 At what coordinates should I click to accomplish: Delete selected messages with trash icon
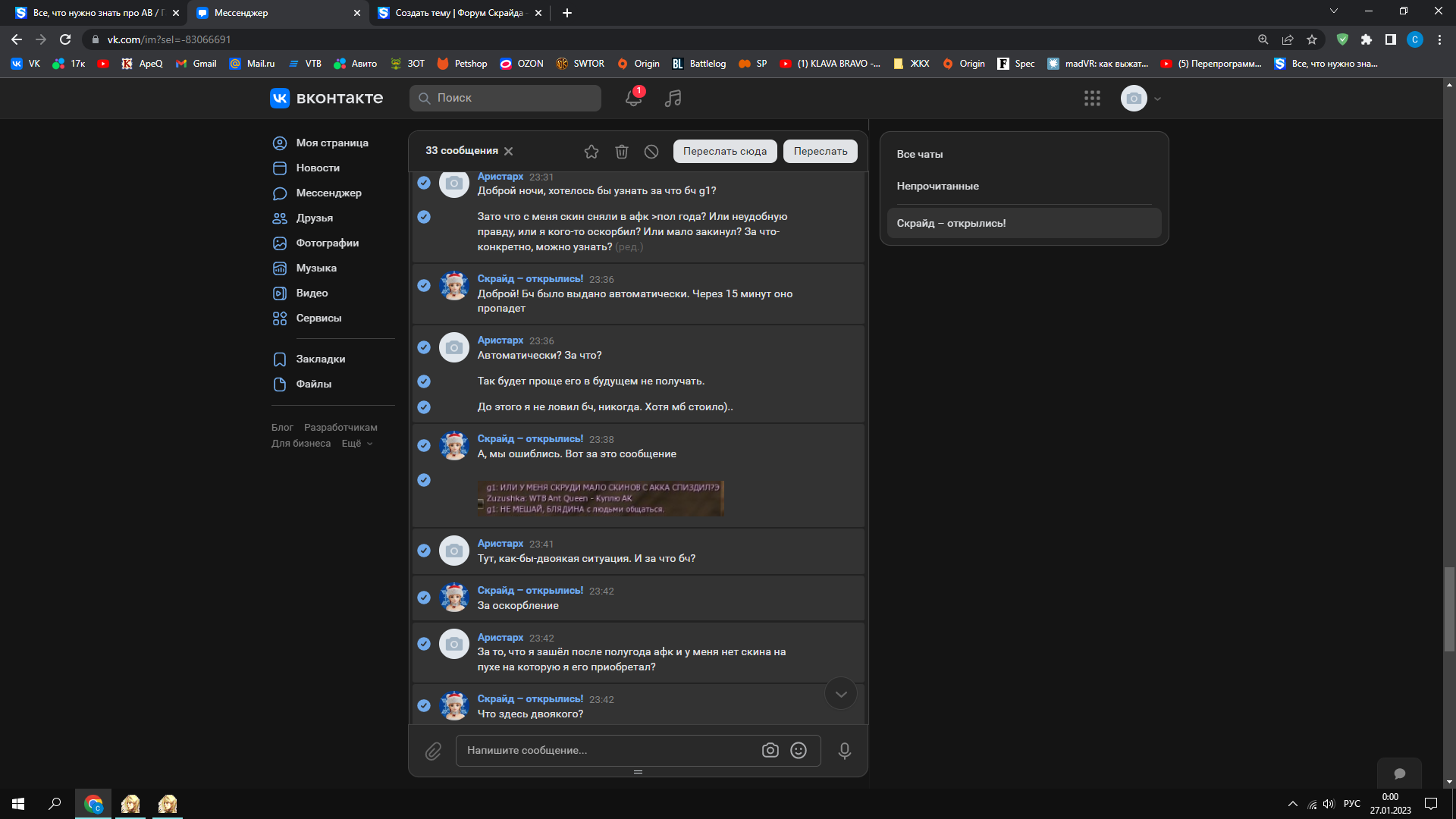point(622,152)
